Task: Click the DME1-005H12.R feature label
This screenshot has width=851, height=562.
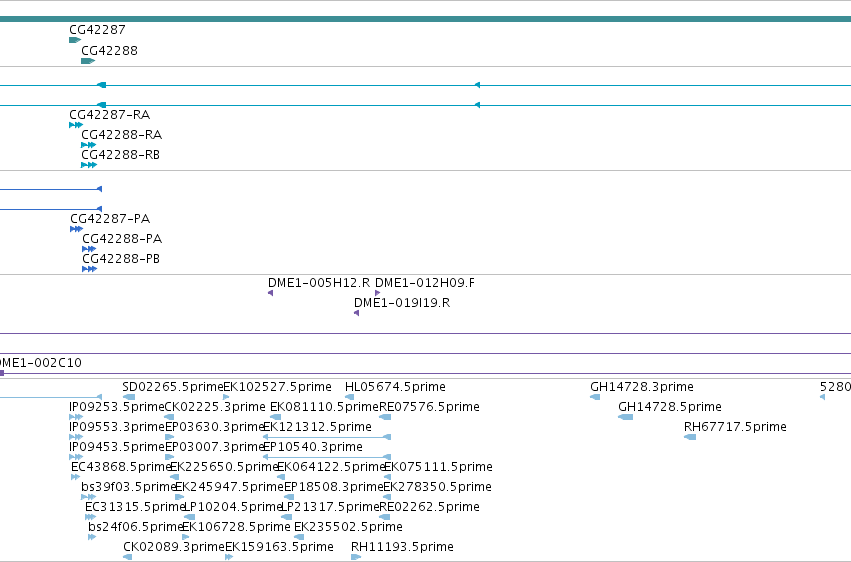Action: click(319, 283)
